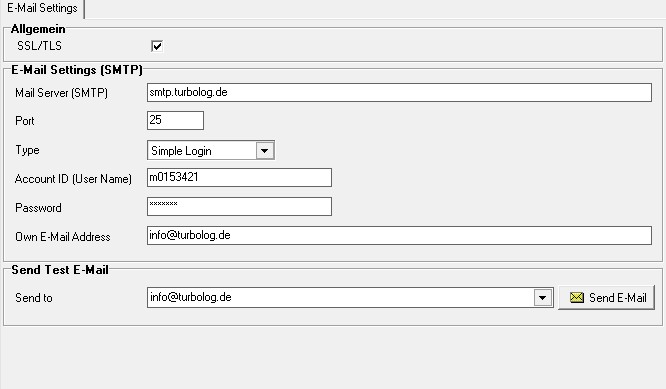This screenshot has width=666, height=389.
Task: Click the E-Mail Settings (SMTP) group heading
Action: point(77,70)
